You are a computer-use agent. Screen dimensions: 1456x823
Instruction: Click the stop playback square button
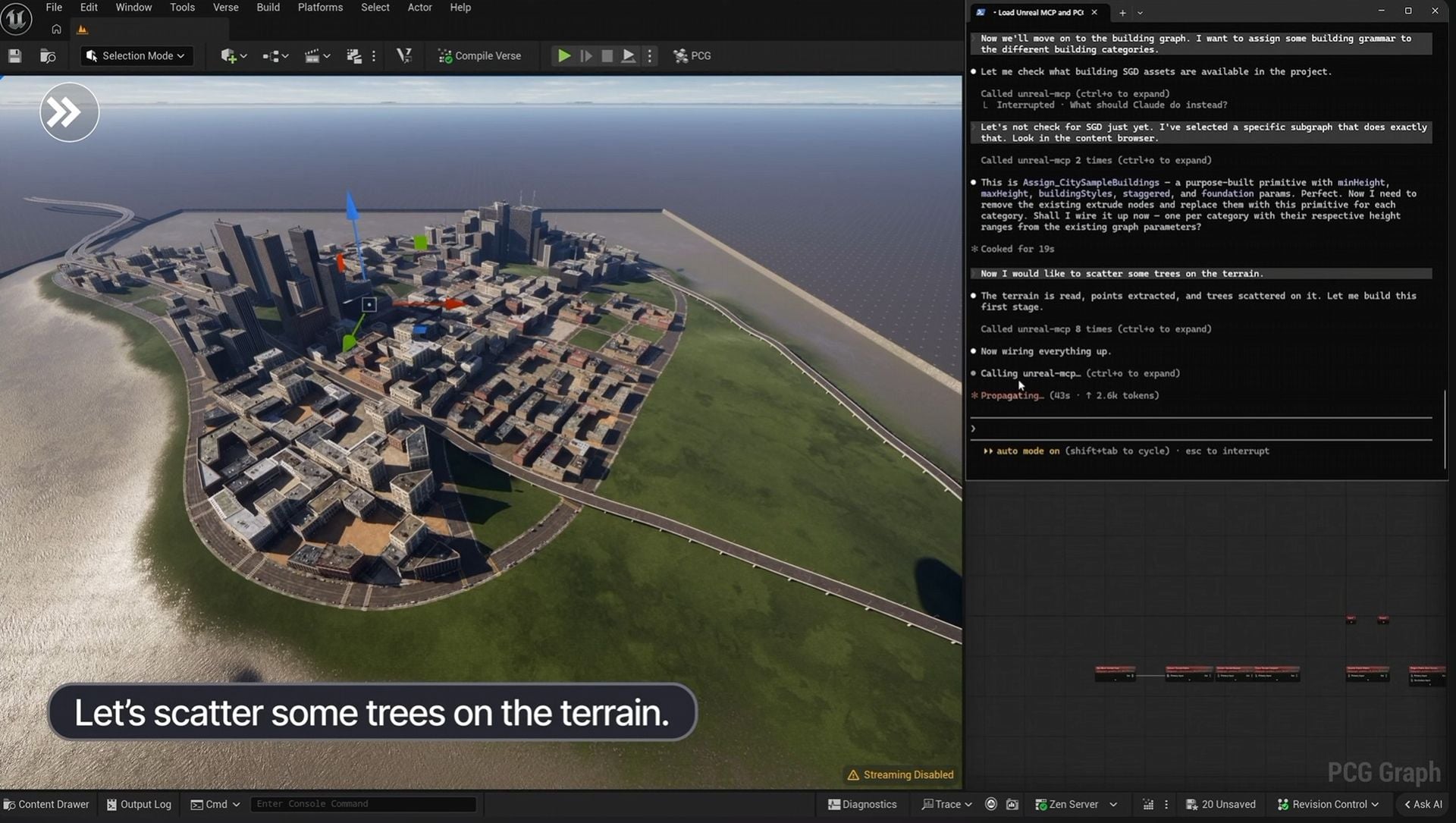(607, 55)
